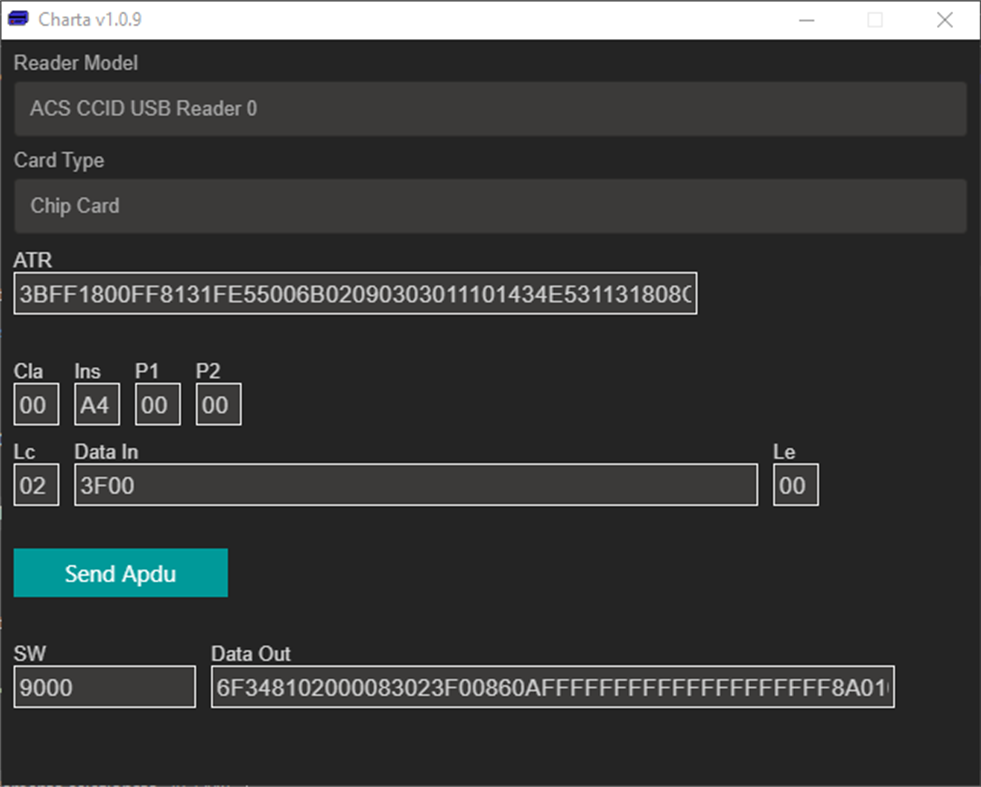Viewport: 981px width, 787px height.
Task: Click the Data Out response field
Action: tap(553, 687)
